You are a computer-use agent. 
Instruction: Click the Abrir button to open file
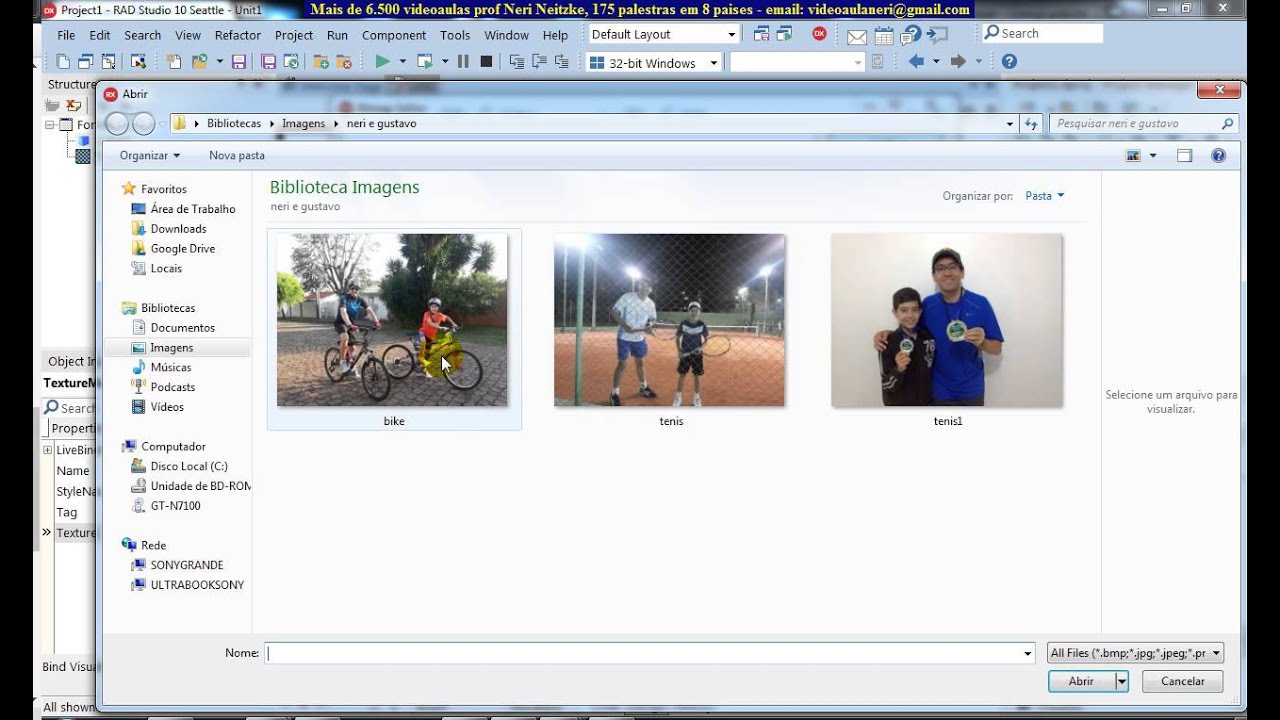(x=1081, y=681)
